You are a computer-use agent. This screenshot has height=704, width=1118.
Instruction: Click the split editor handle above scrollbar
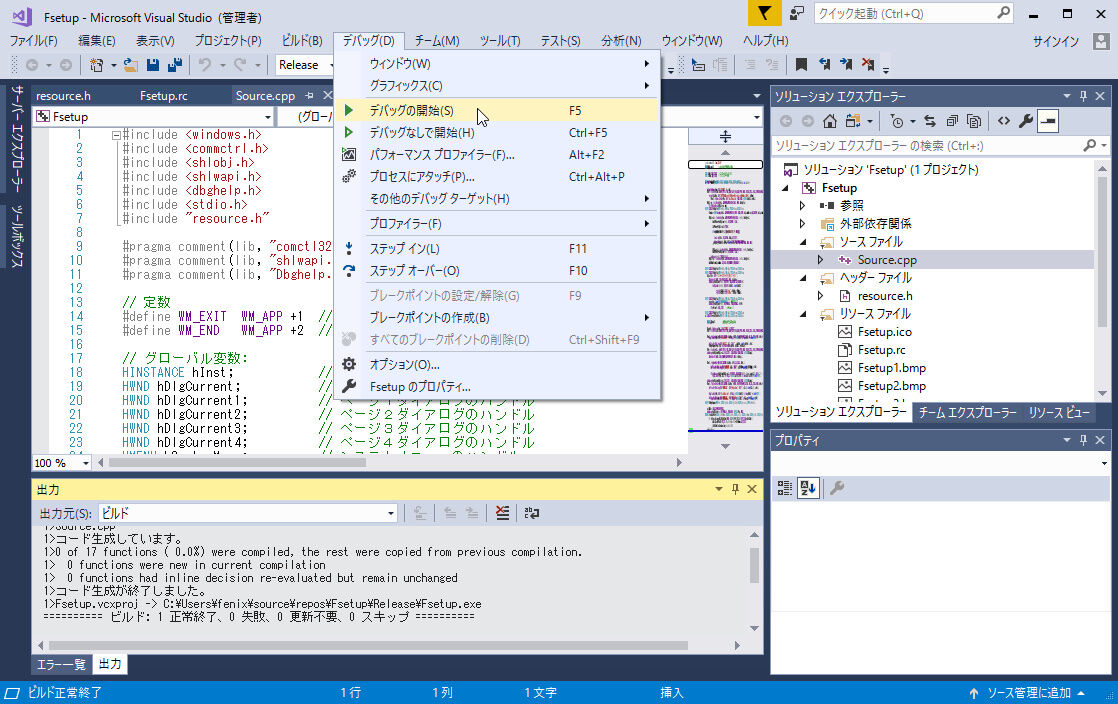point(725,136)
